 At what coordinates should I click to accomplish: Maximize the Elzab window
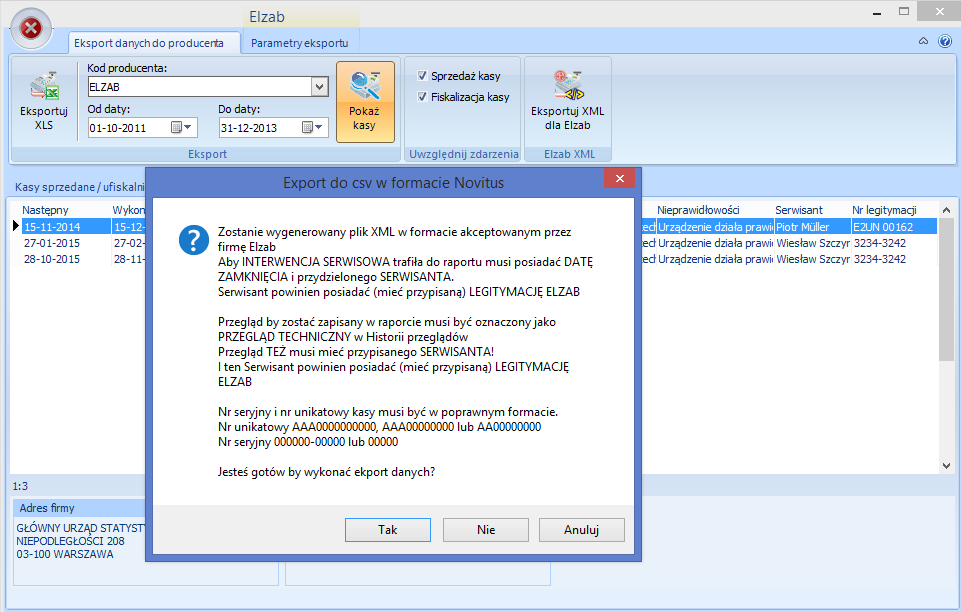click(x=903, y=12)
